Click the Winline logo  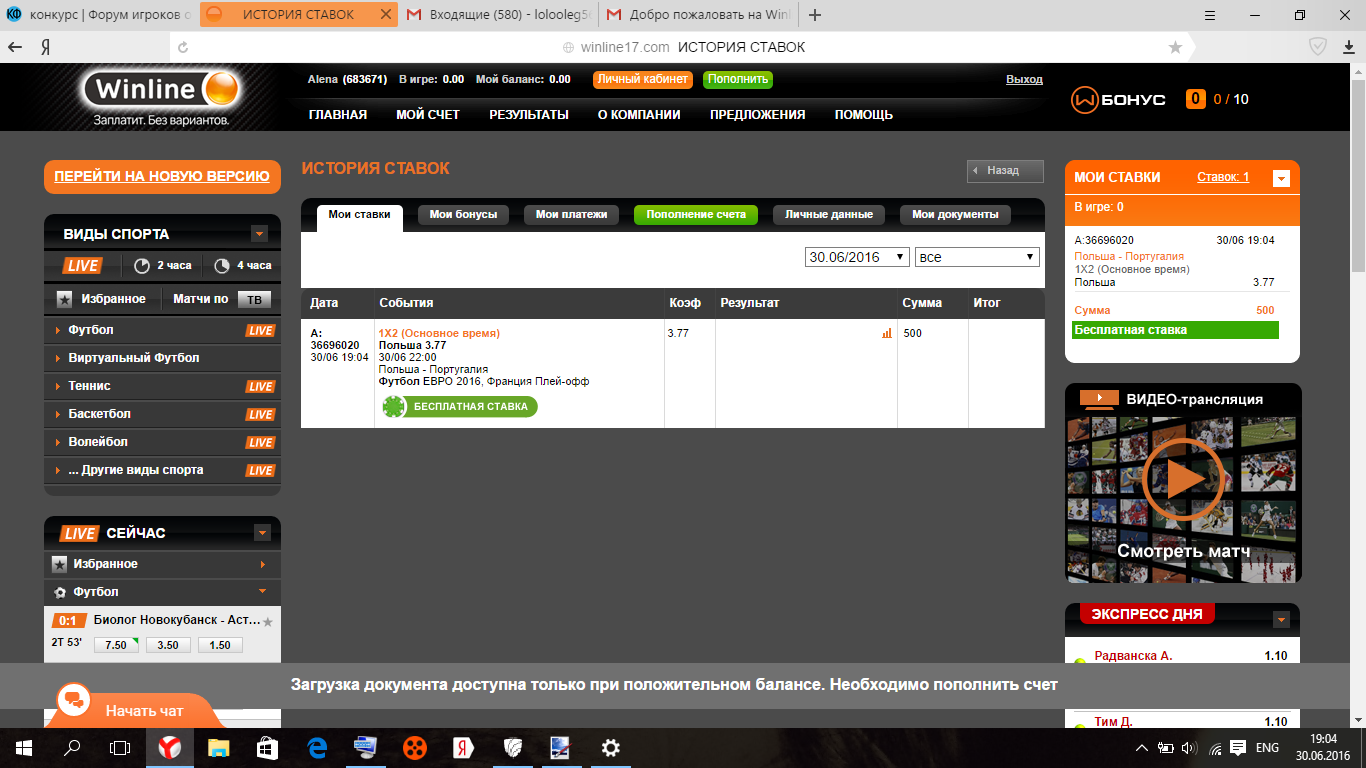pyautogui.click(x=161, y=96)
